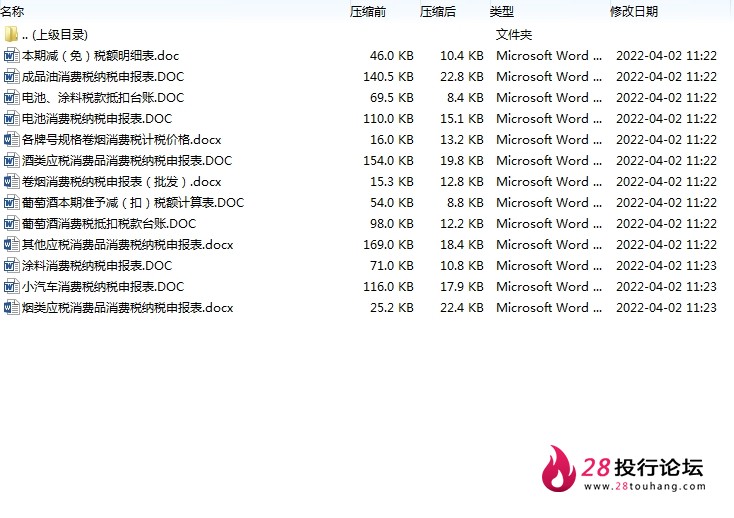Click the 15.3 KB original size value

point(391,182)
